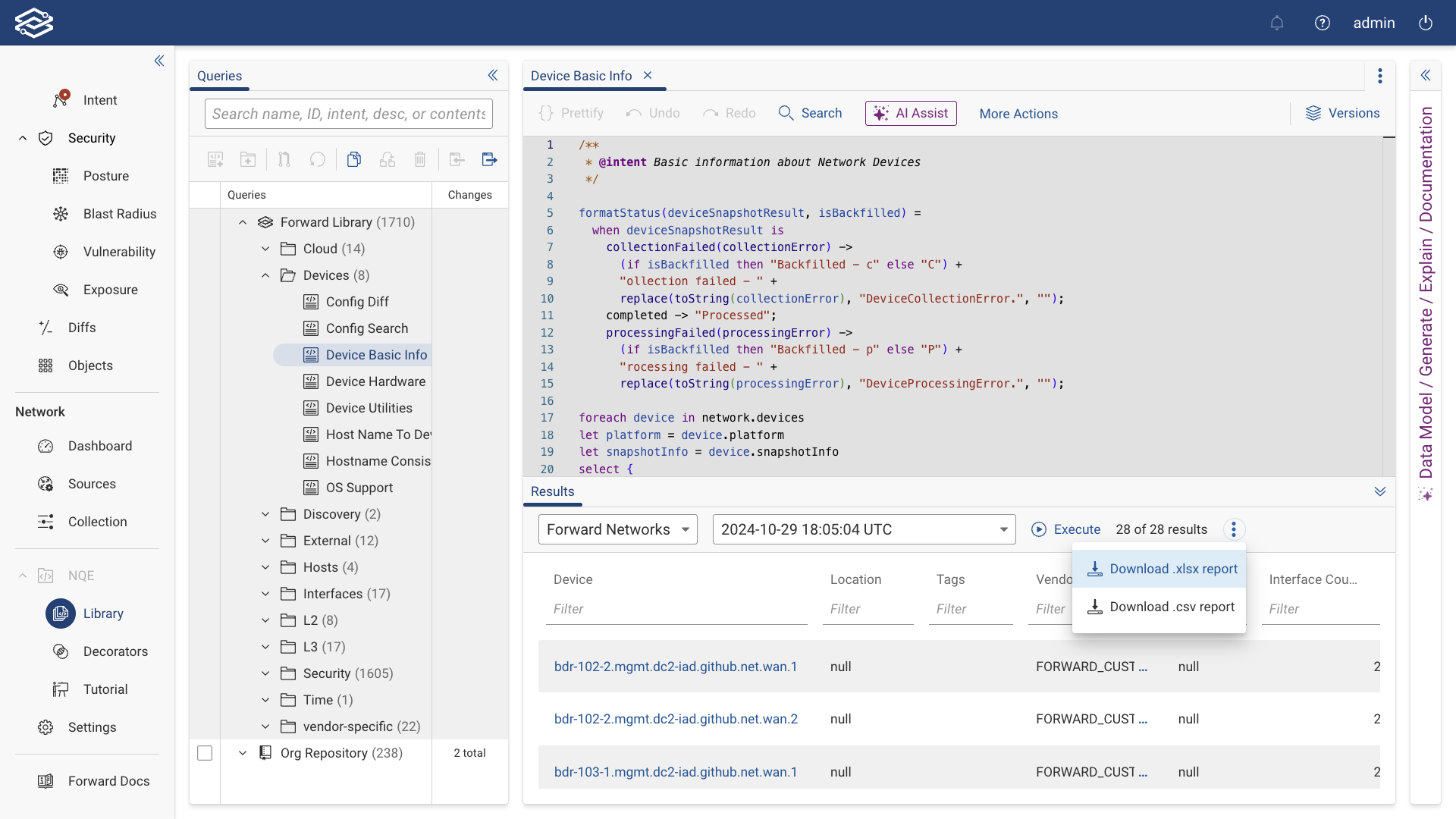
Task: Open editor's three-dot options menu
Action: 1380,76
